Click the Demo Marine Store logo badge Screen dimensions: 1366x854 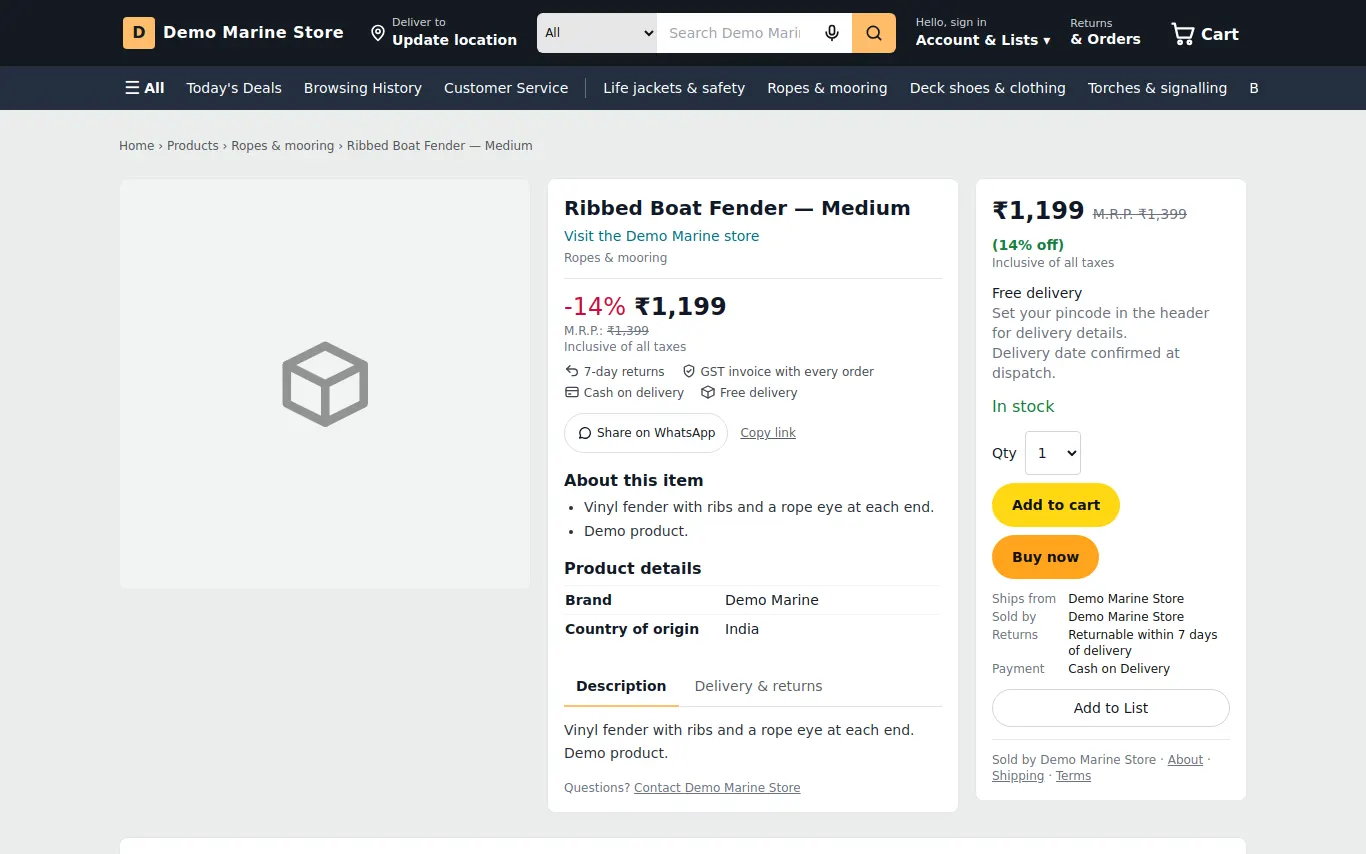[139, 33]
